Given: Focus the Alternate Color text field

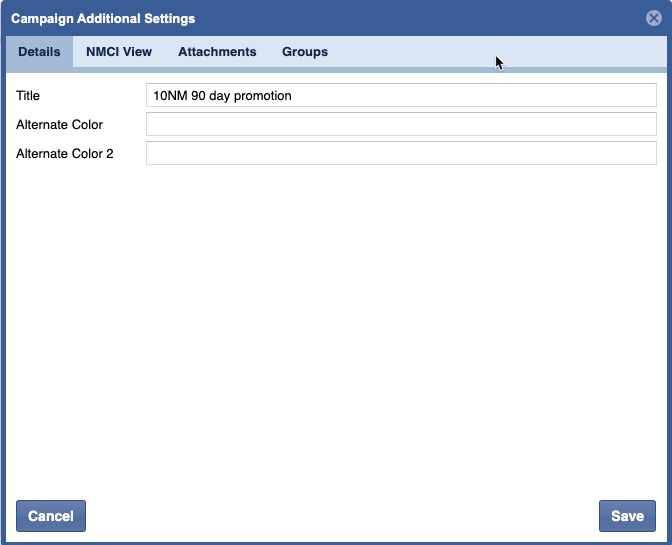Looking at the screenshot, I should click(x=401, y=125).
